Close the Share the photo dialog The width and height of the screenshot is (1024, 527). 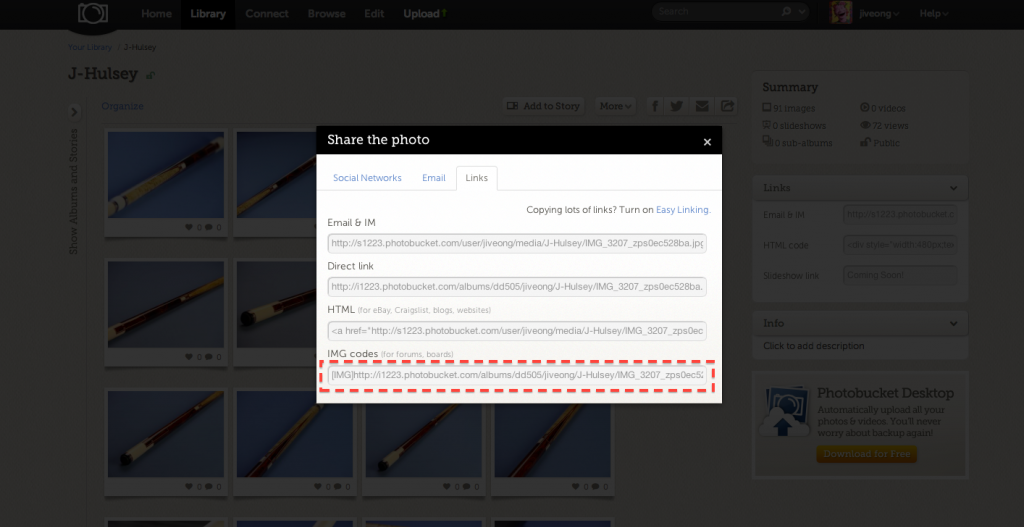point(707,142)
